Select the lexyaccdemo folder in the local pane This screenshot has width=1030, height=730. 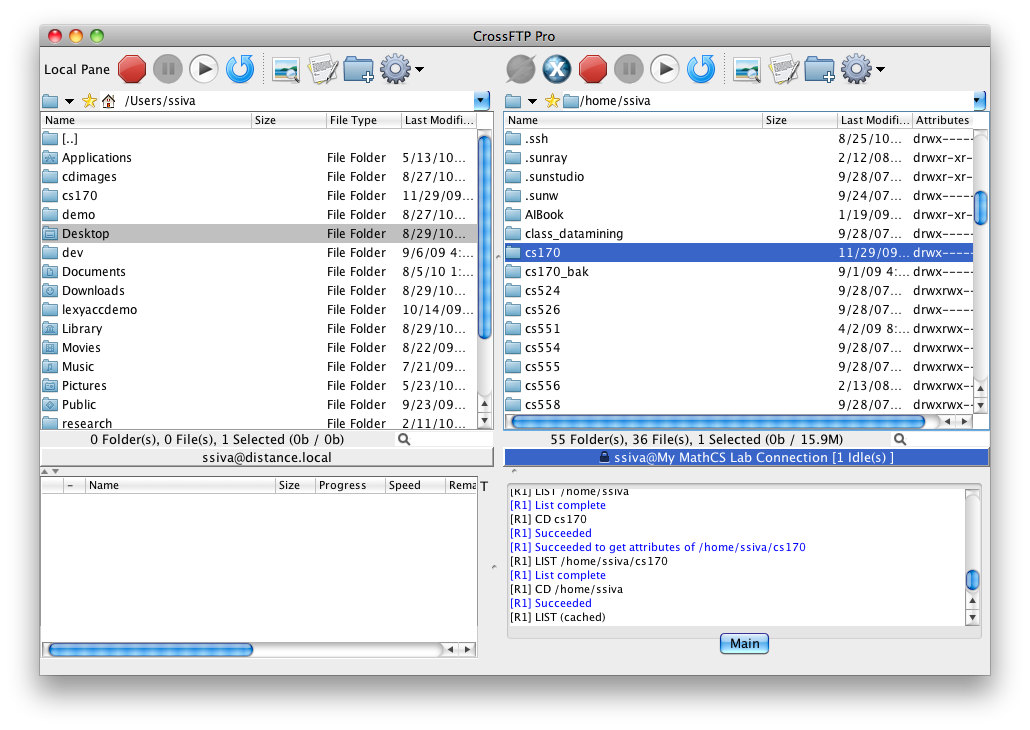259,310
